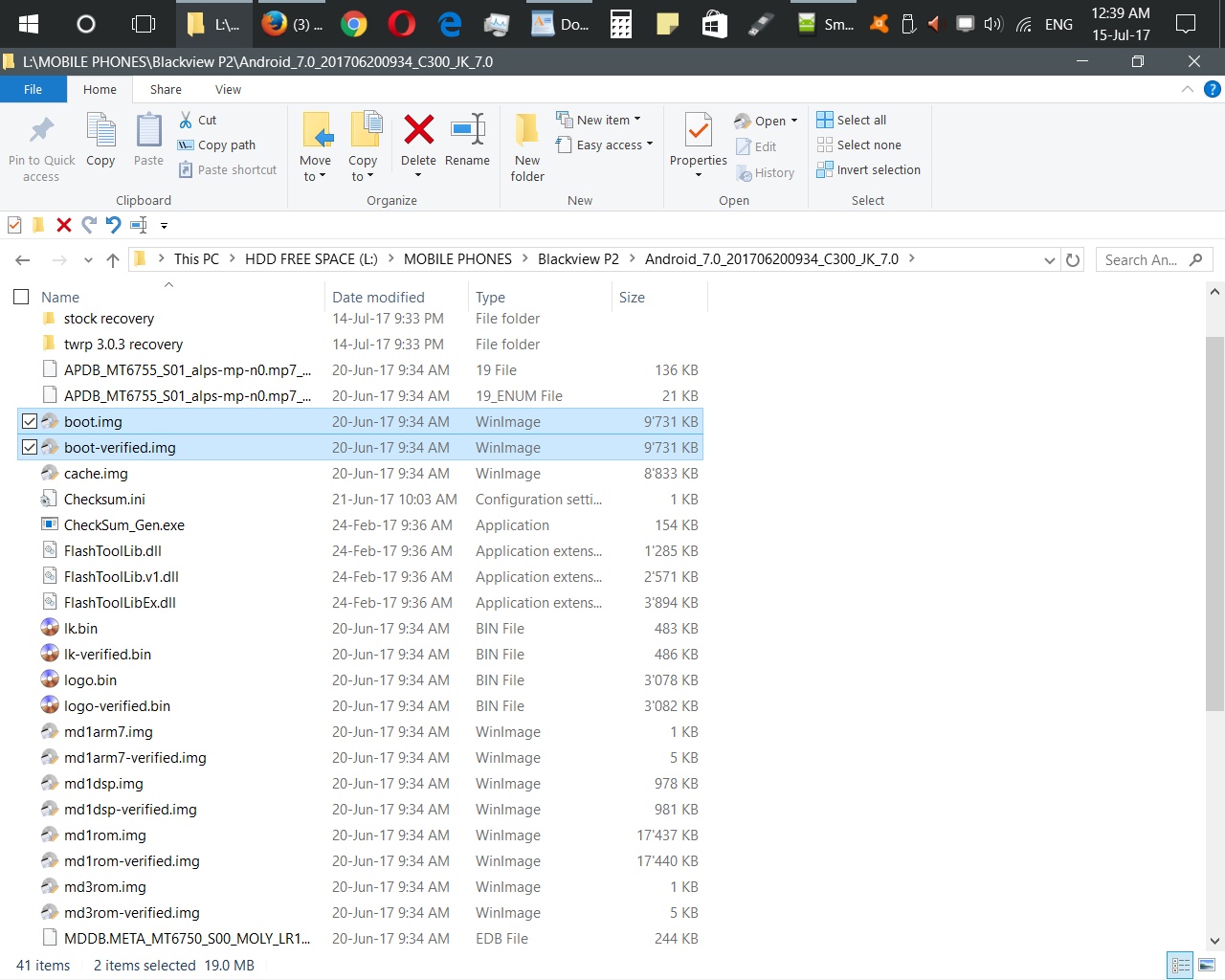Open the Properties dropdown arrow
This screenshot has height=980, width=1225.
pos(699,176)
